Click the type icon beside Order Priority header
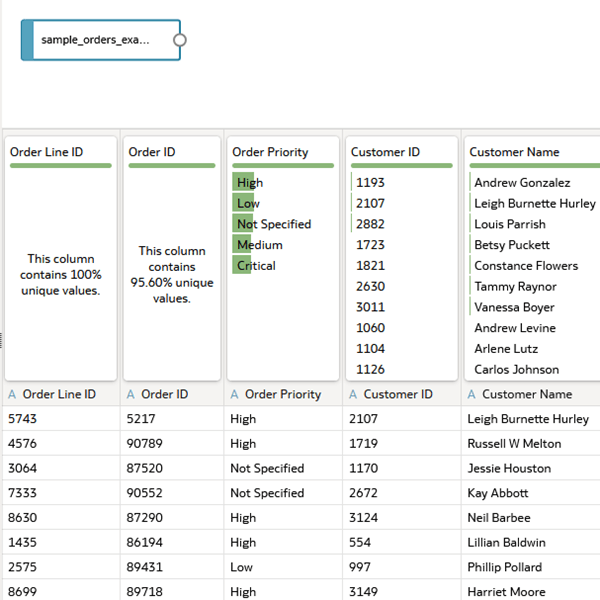 [x=235, y=394]
